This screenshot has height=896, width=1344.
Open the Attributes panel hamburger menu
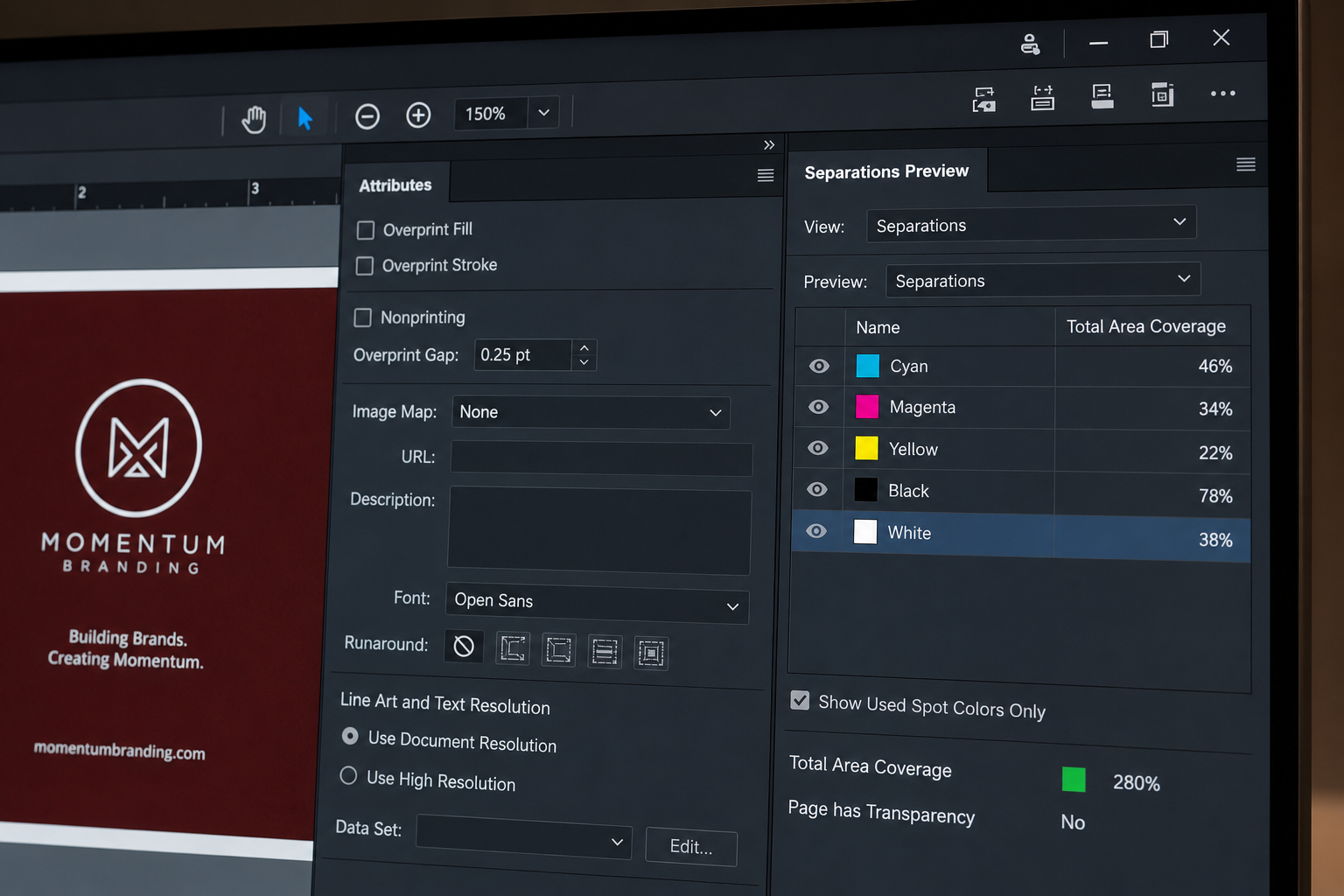coord(766,175)
